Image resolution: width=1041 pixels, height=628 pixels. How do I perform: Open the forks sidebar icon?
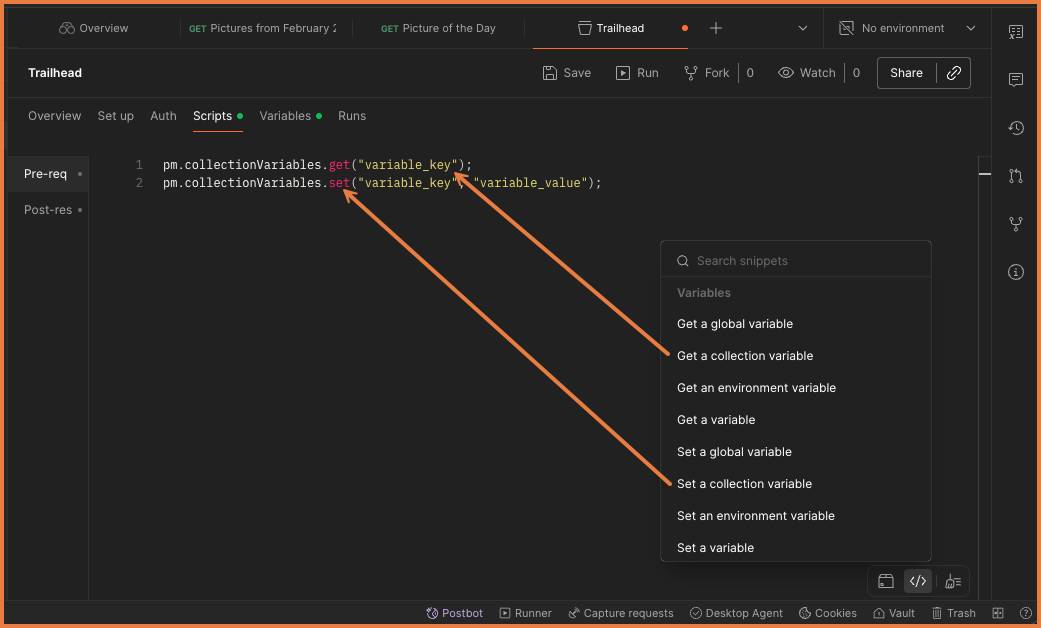pyautogui.click(x=1015, y=224)
